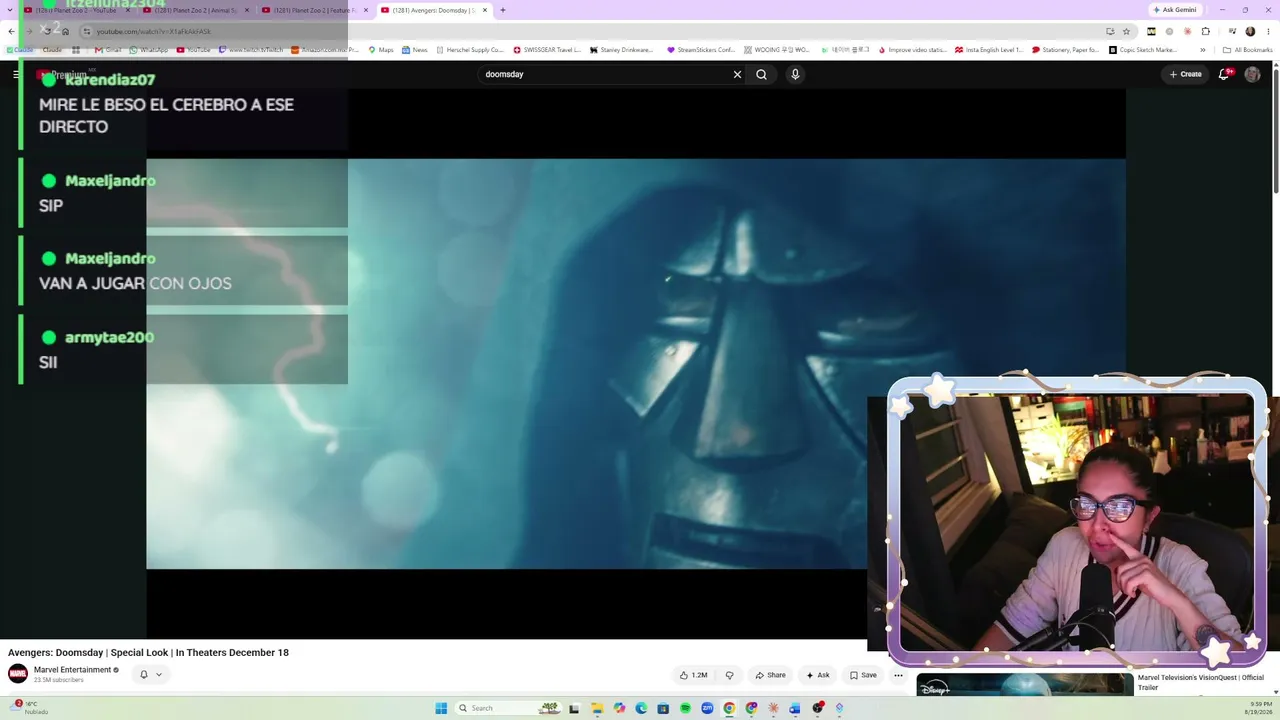Open the Insta English Level bookmark

989,50
